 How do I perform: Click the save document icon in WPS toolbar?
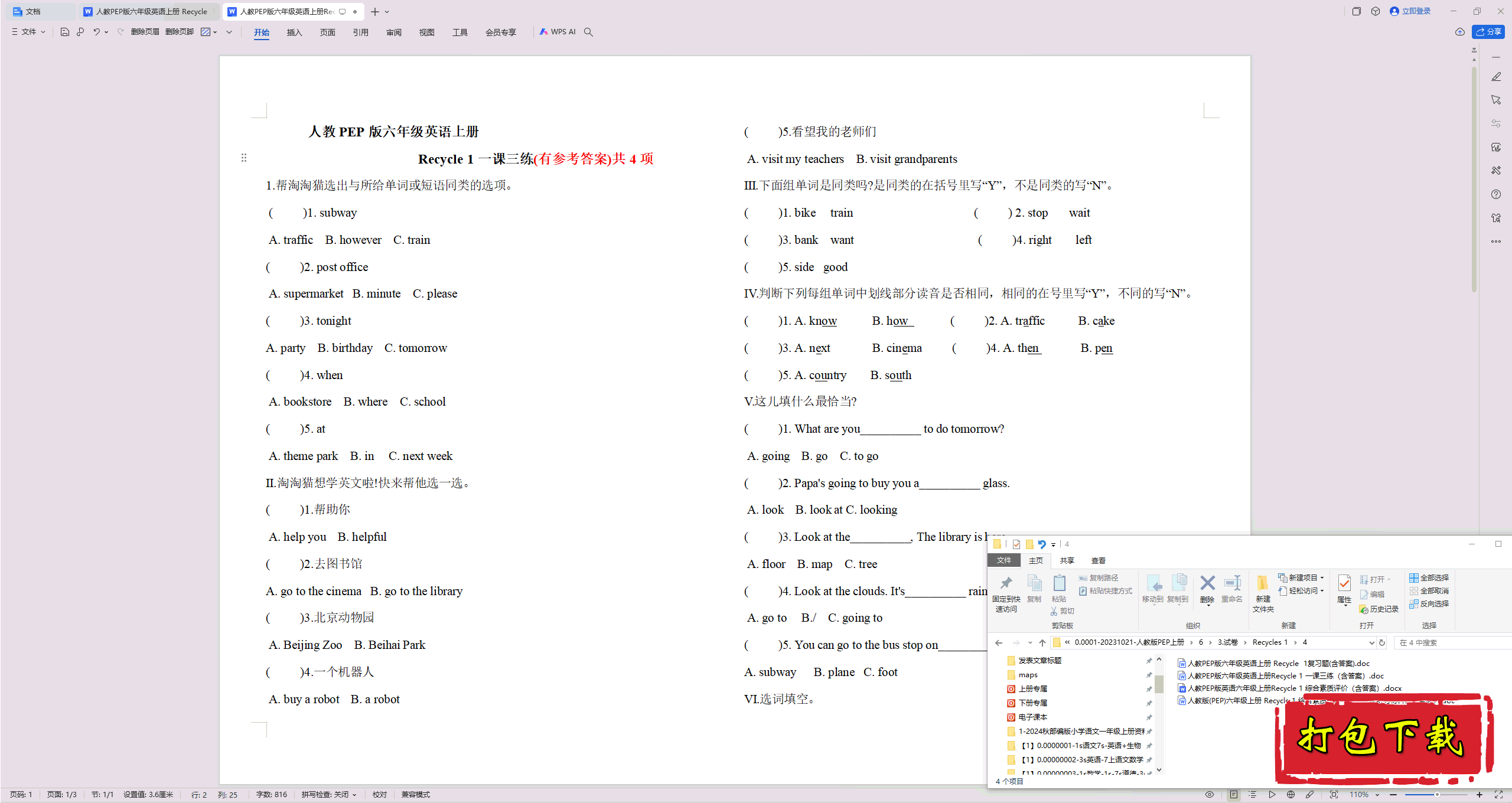coord(64,32)
